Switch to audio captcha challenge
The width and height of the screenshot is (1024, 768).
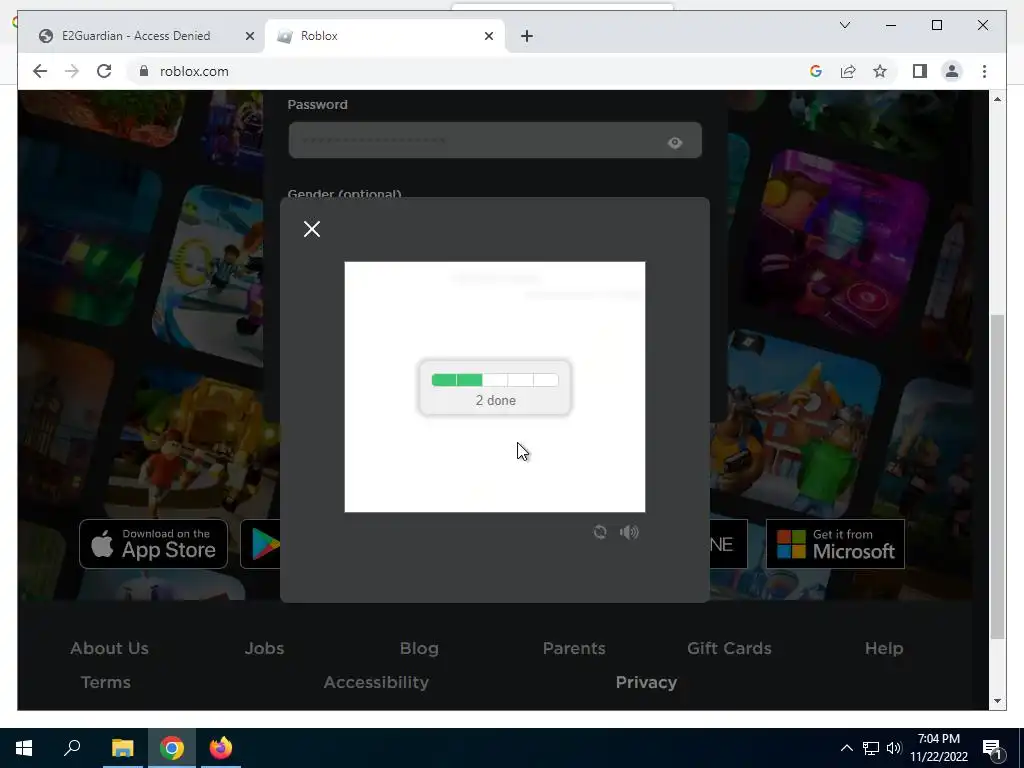629,532
